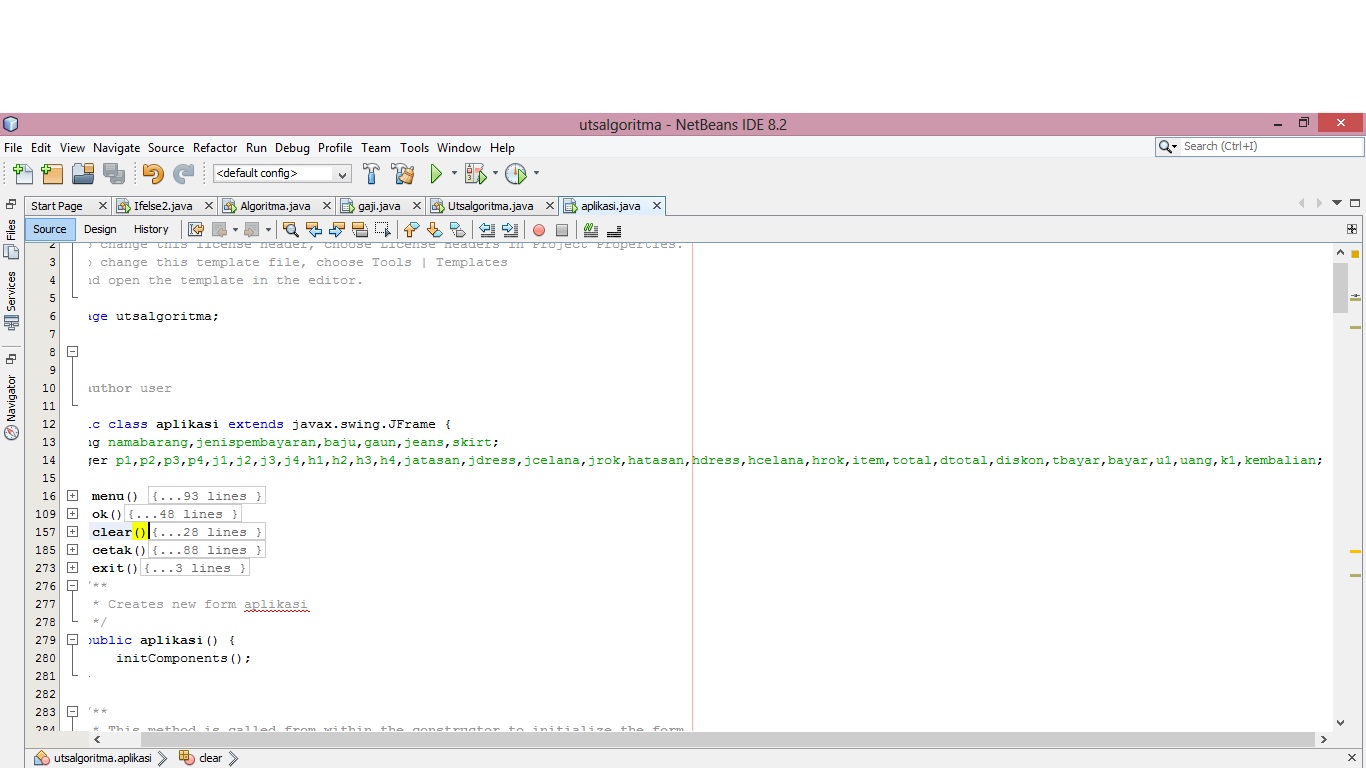Save all open files
The height and width of the screenshot is (768, 1366).
113,173
